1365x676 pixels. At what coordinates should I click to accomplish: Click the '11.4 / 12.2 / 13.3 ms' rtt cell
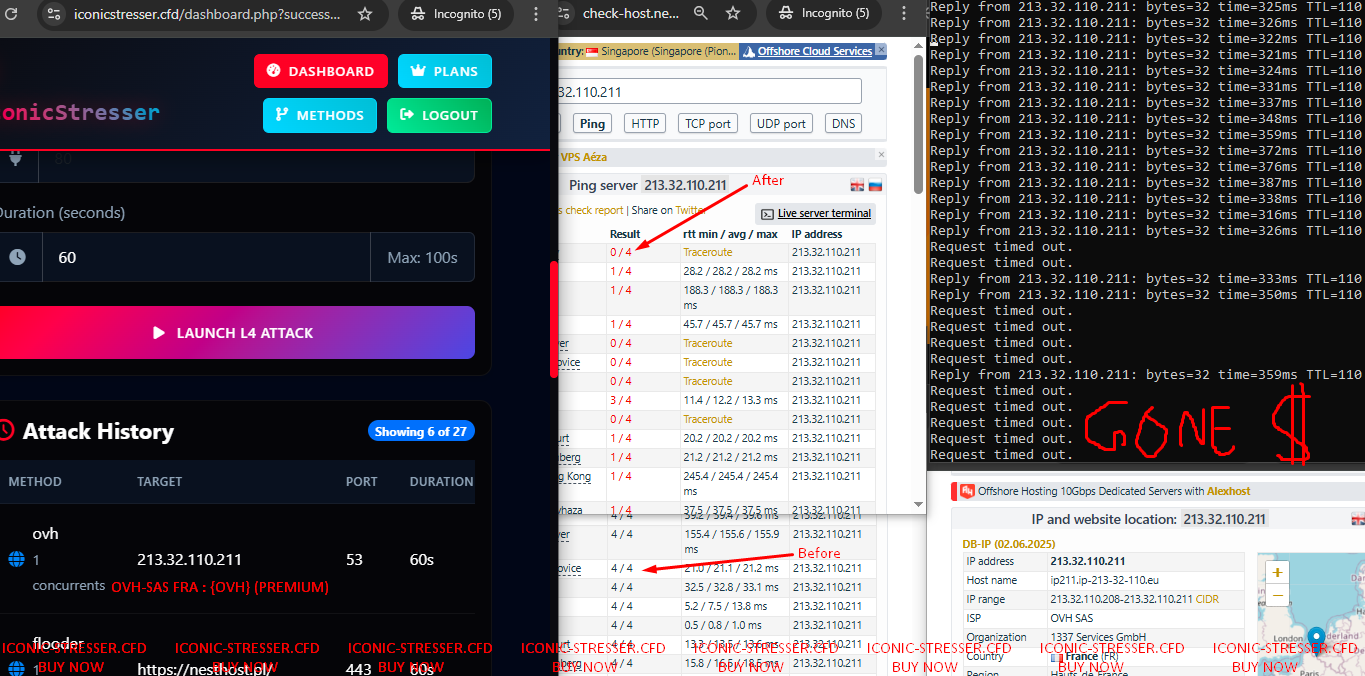point(730,400)
